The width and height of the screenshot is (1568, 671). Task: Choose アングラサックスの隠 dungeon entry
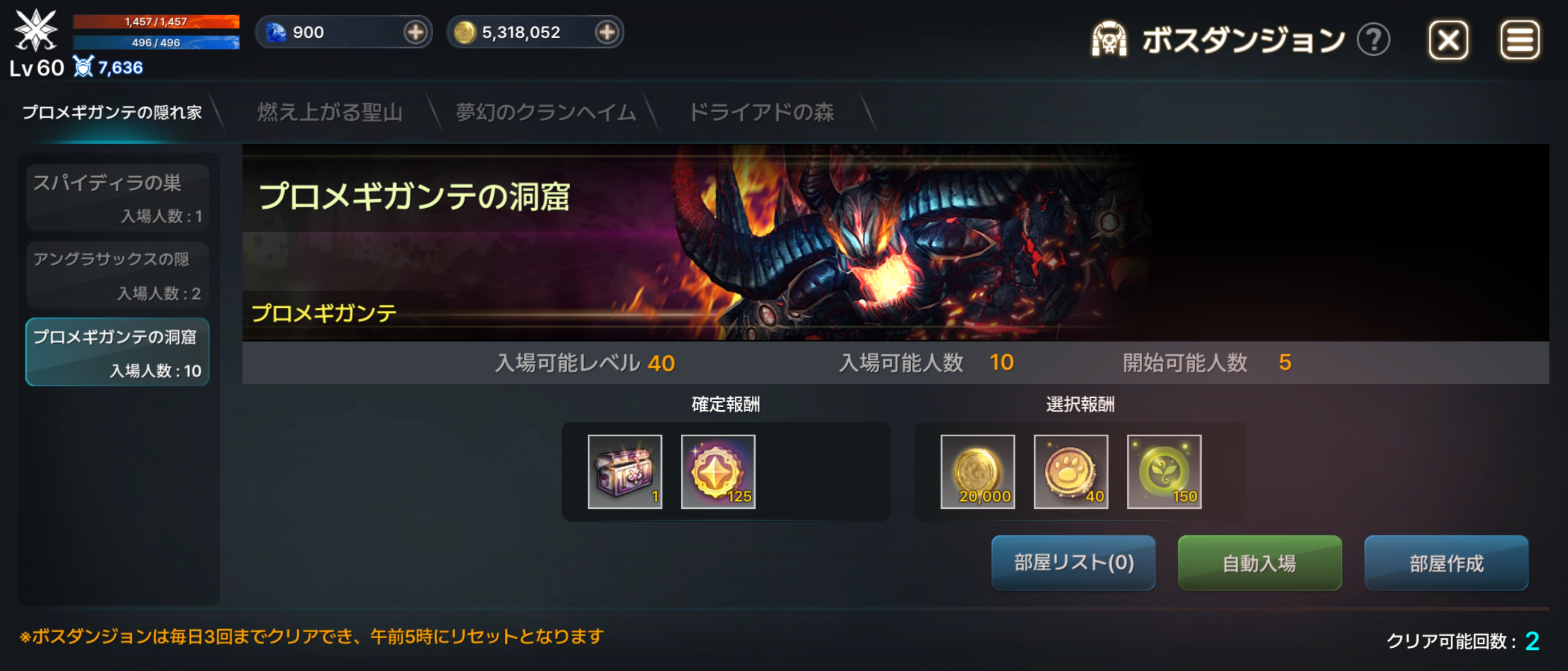[118, 275]
